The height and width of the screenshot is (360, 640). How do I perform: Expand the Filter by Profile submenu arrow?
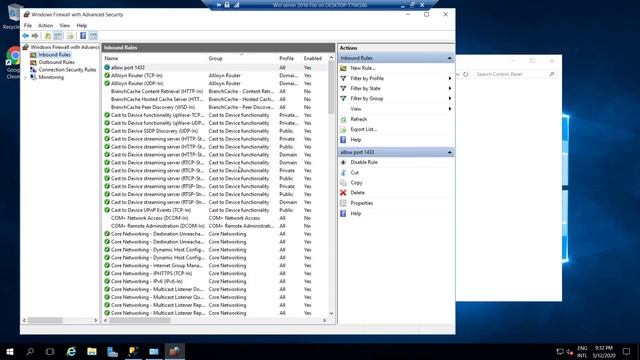click(450, 78)
